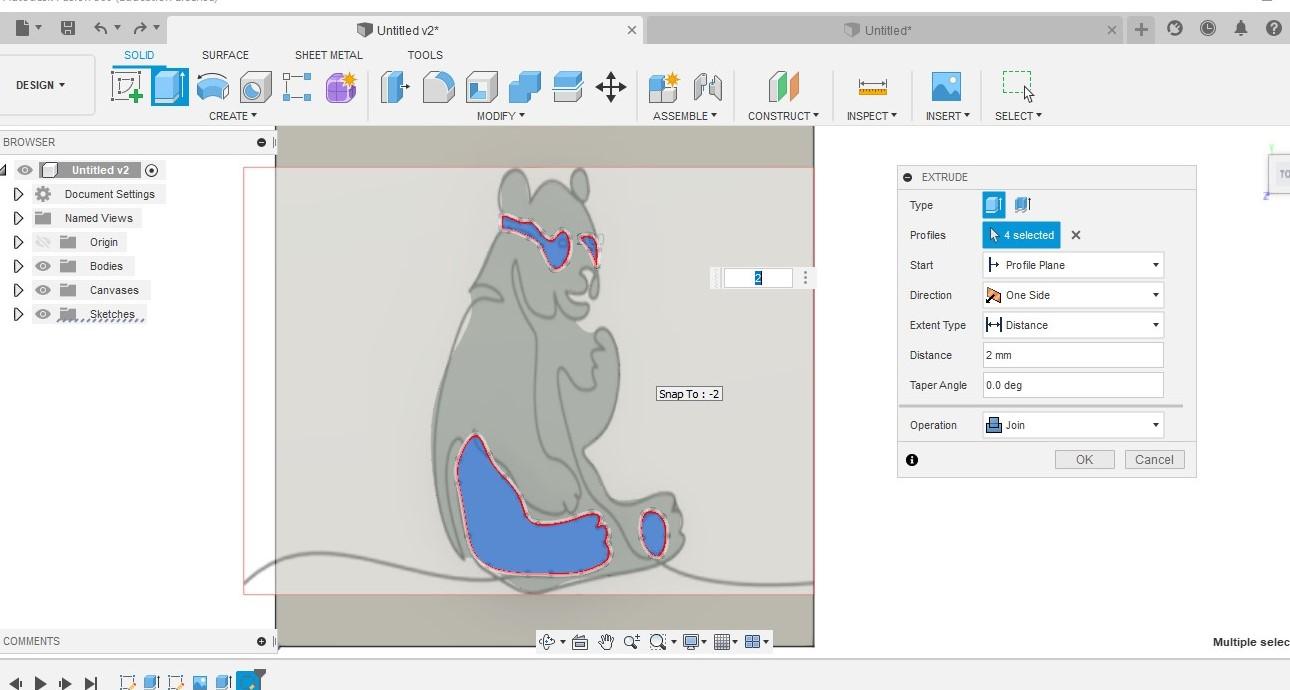Open the Direction One Side dropdown

coord(1073,295)
